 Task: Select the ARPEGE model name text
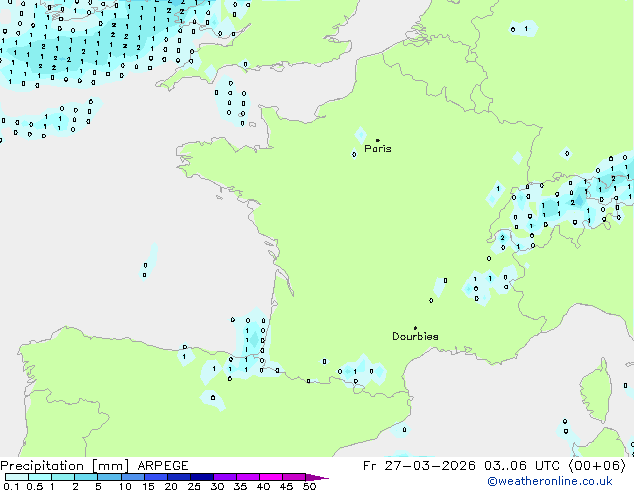point(163,466)
